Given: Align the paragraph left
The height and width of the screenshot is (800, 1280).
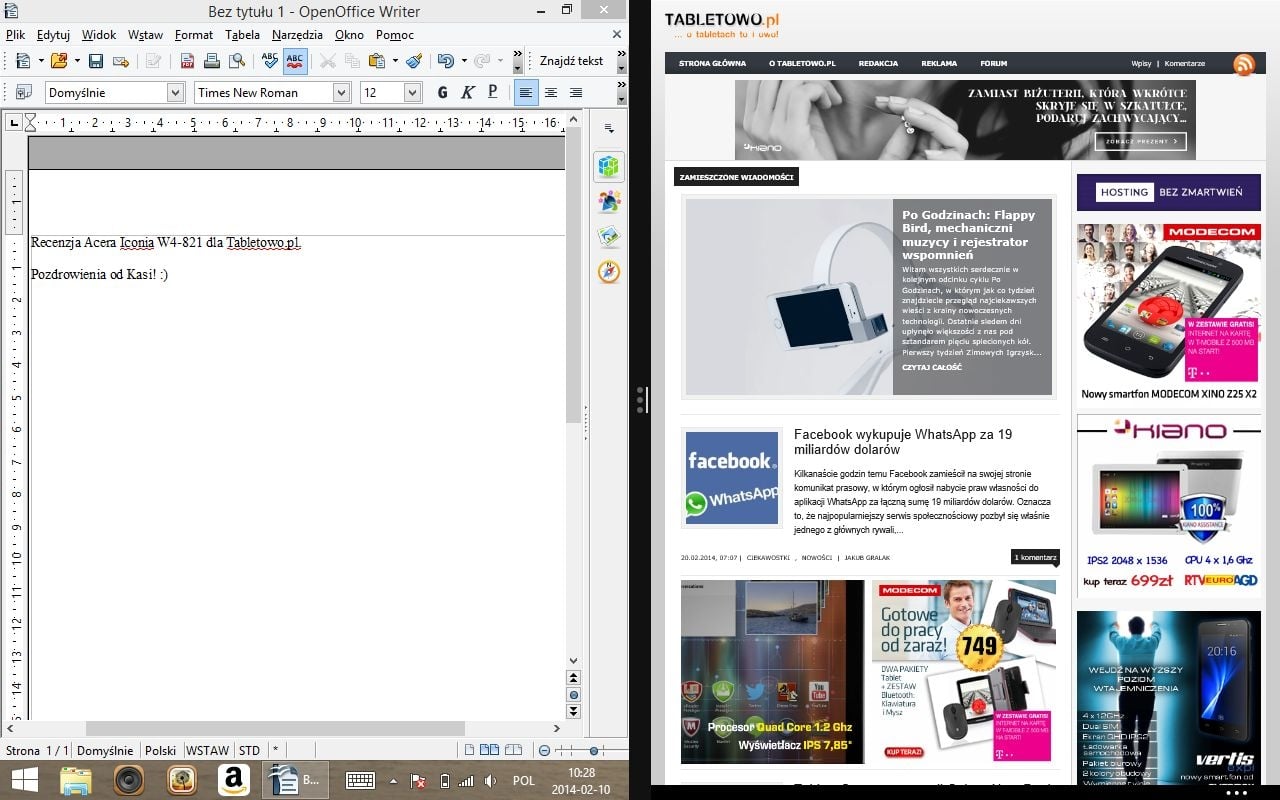Looking at the screenshot, I should point(526,92).
